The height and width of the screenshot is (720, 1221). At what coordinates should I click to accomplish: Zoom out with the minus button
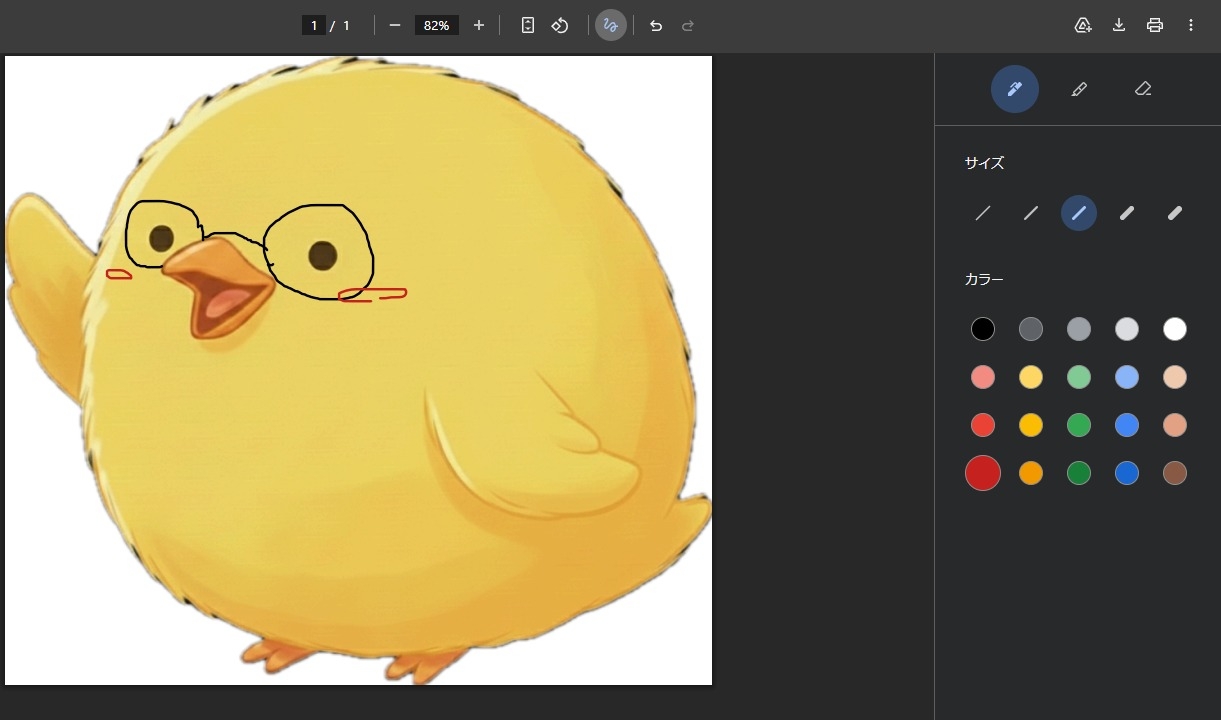tap(395, 25)
